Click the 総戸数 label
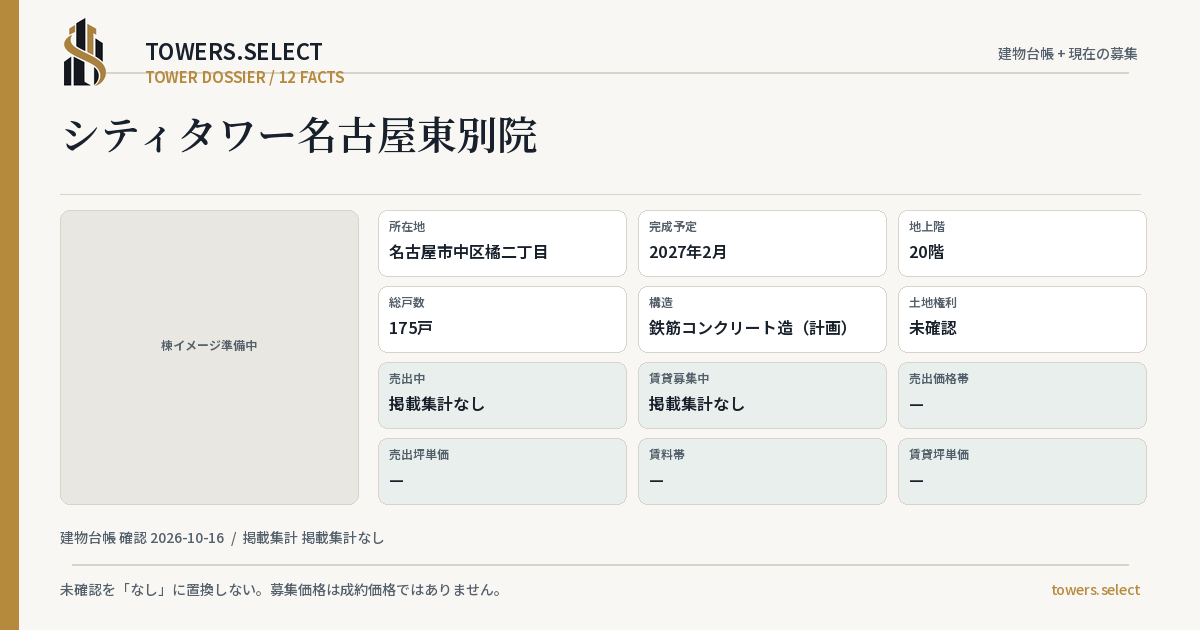Viewport: 1200px width, 630px height. point(407,302)
